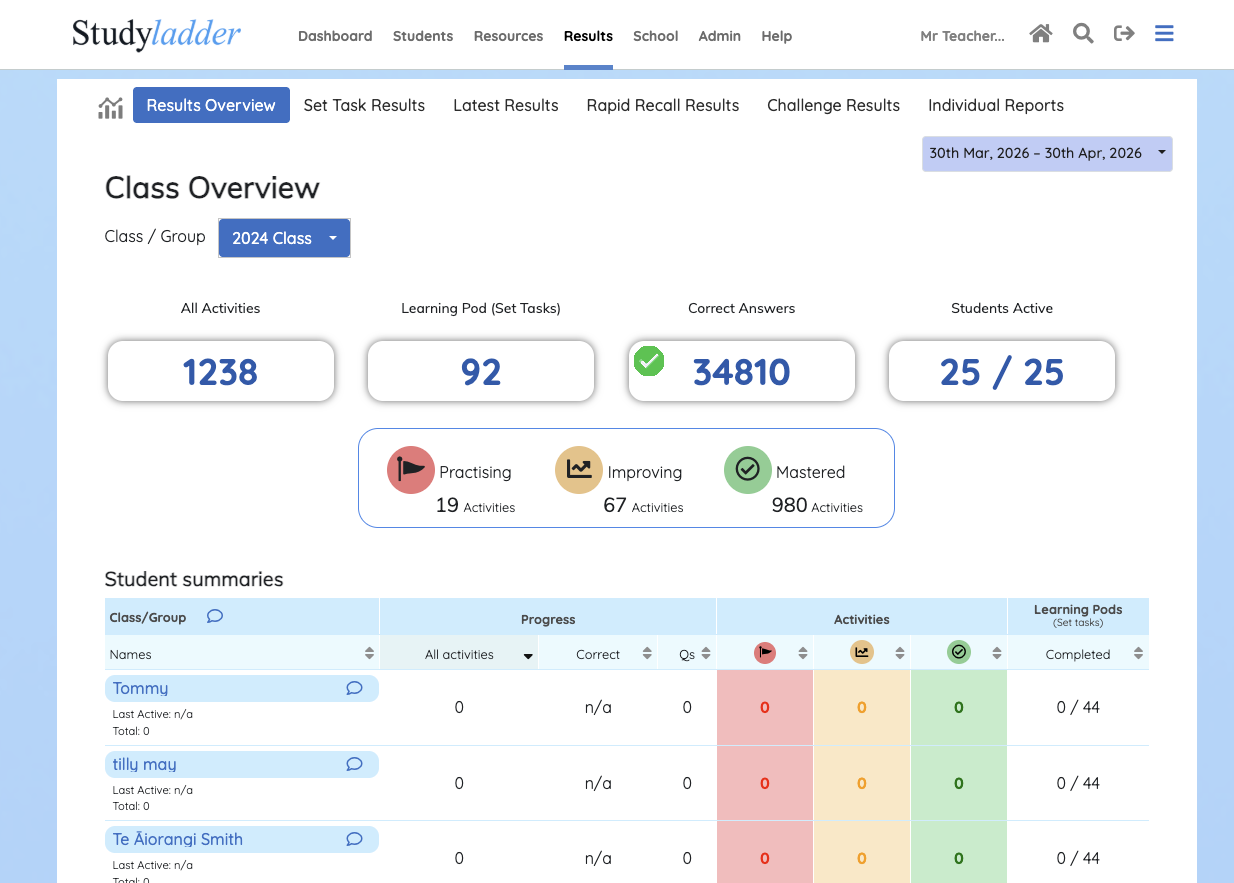This screenshot has width=1234, height=883.
Task: Click Tommy's green Mastered cell
Action: (x=959, y=708)
